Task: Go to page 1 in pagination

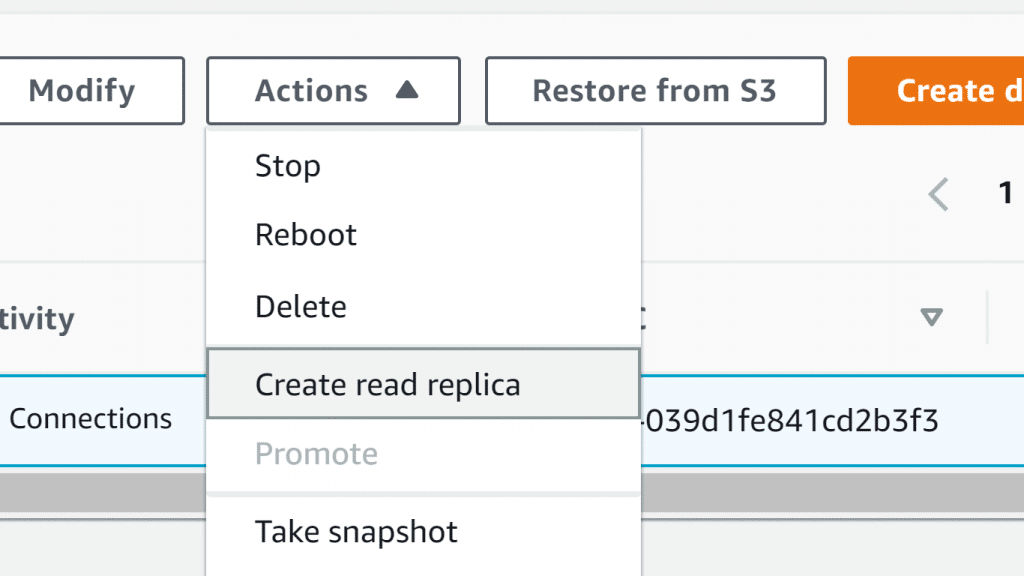Action: (1006, 193)
